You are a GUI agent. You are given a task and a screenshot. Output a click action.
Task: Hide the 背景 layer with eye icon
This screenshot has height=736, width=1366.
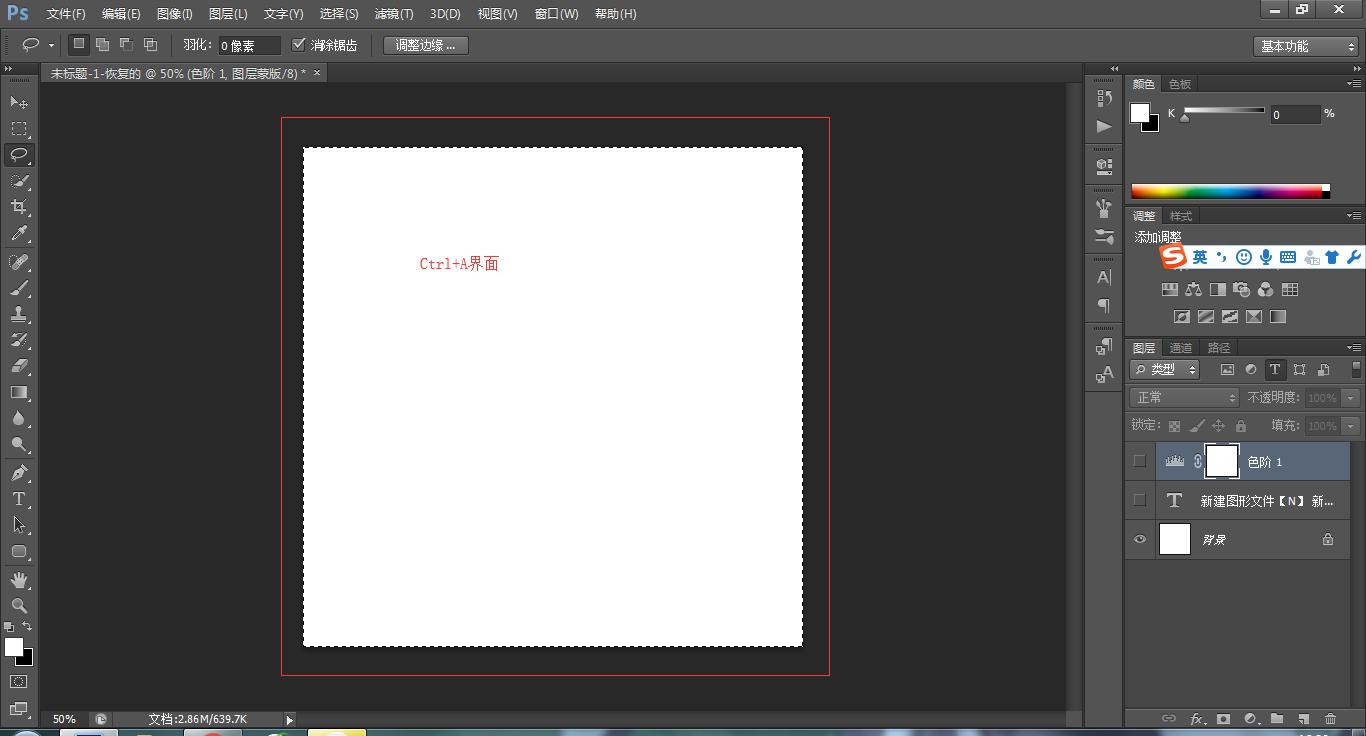pyautogui.click(x=1140, y=540)
